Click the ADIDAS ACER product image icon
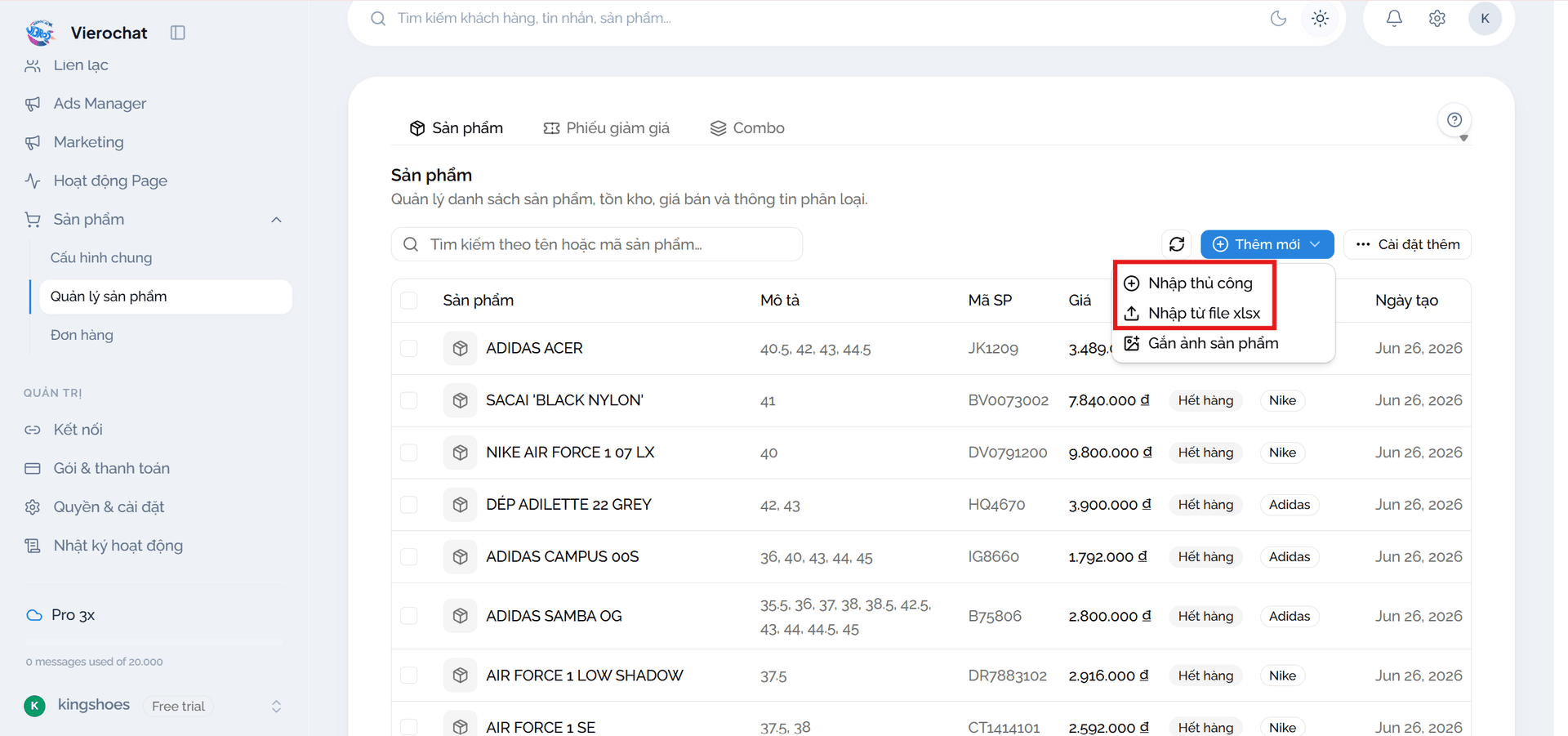Viewport: 1568px width, 736px height. point(461,349)
